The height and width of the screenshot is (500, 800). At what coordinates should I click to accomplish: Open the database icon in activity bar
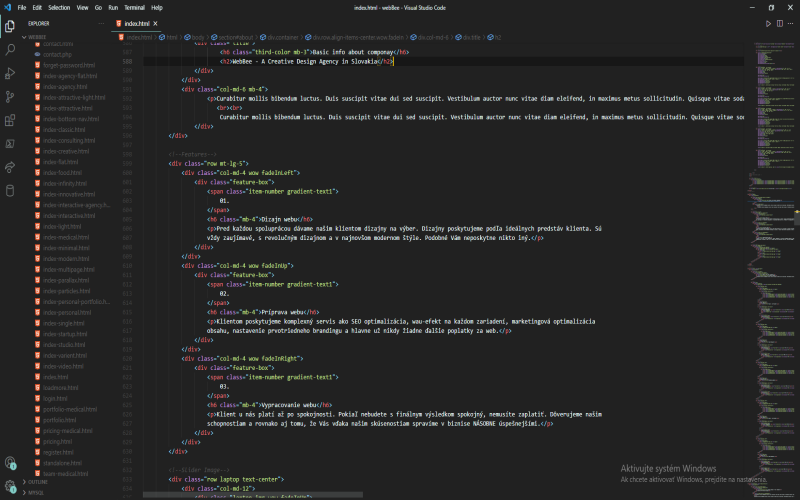(x=10, y=191)
